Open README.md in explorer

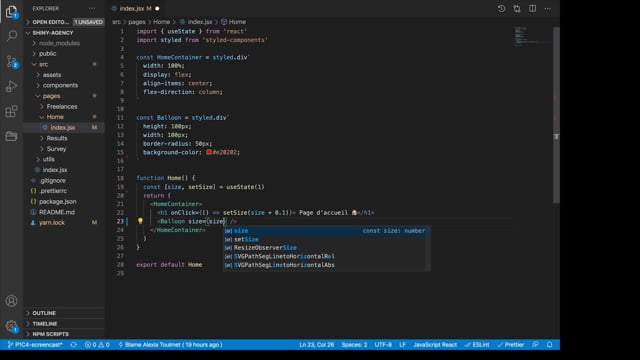tap(64, 212)
